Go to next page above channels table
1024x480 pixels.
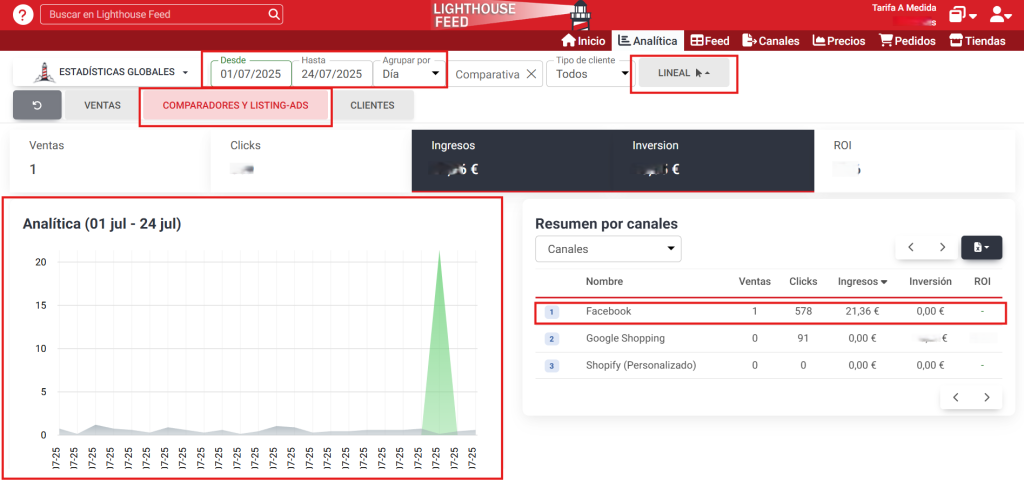[942, 247]
